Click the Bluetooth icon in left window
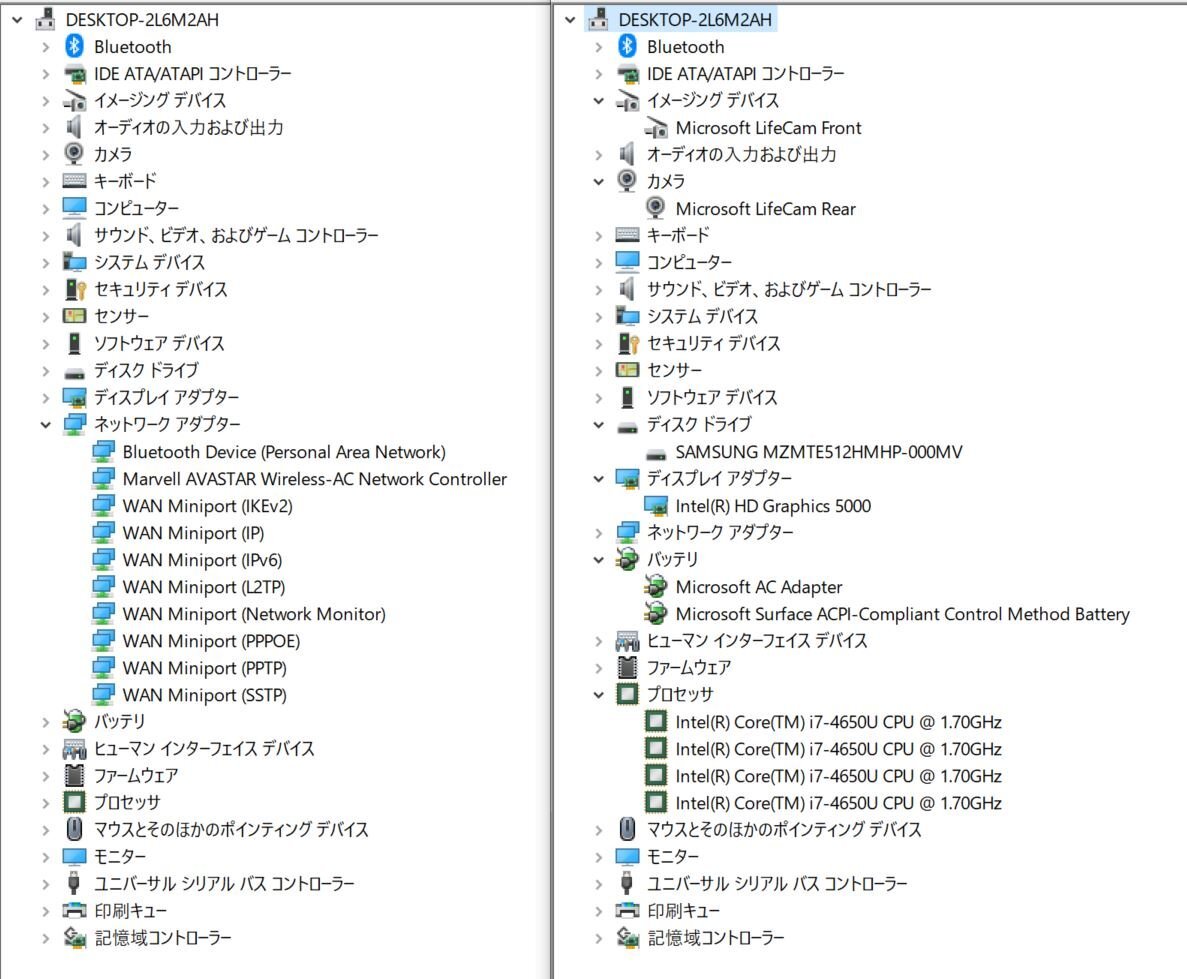 tap(74, 47)
